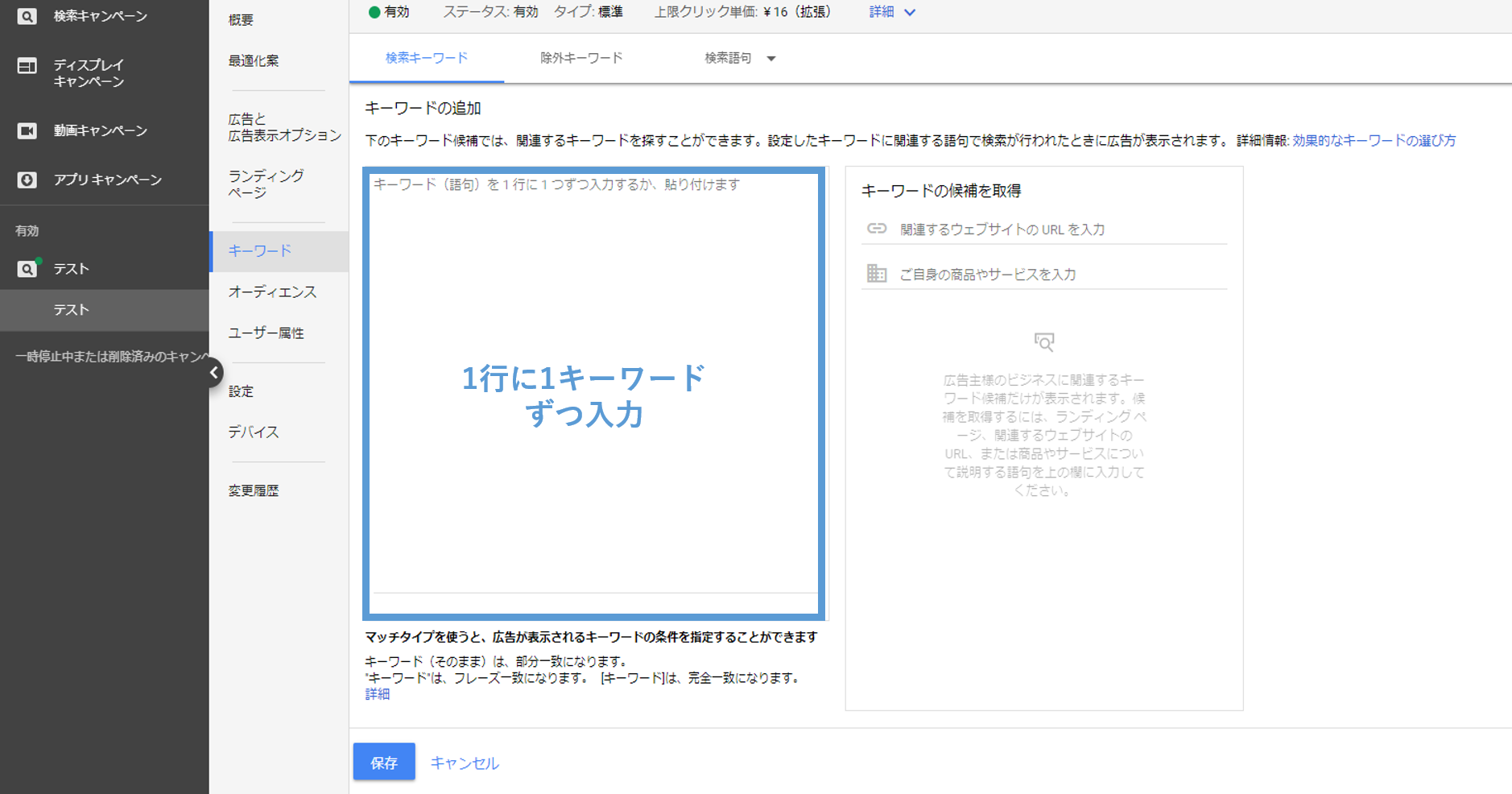Viewport: 1512px width, 794px height.
Task: Click ディスプレイキャンペーン text in sidebar
Action: (89, 73)
